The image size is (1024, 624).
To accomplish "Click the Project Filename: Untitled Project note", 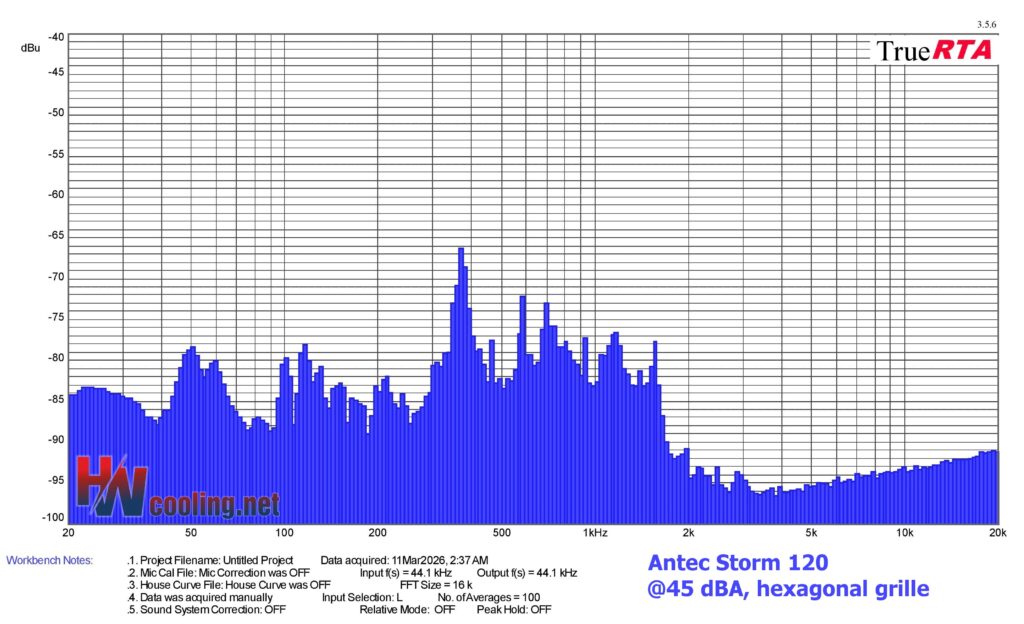I will 212,560.
